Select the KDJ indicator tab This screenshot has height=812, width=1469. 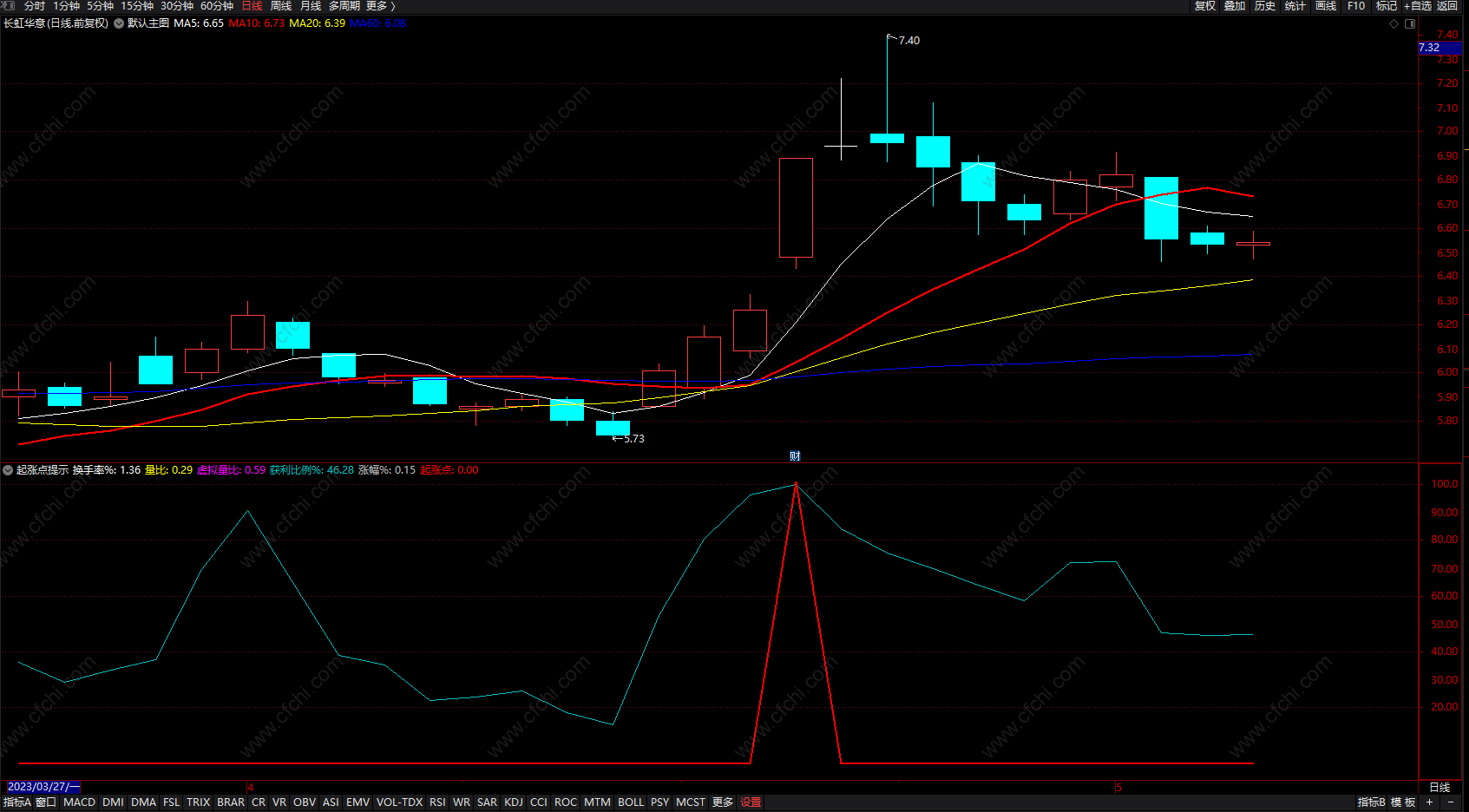coord(514,802)
